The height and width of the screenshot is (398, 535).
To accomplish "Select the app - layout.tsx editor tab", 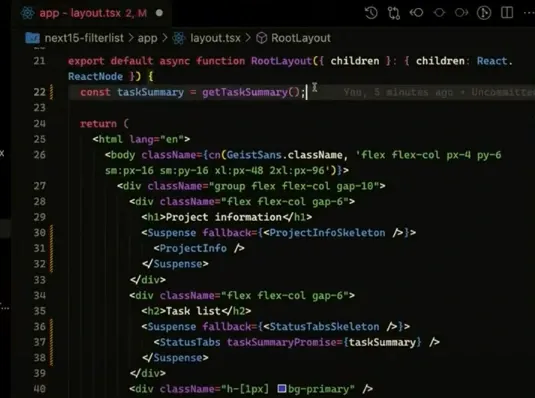I will pos(92,13).
